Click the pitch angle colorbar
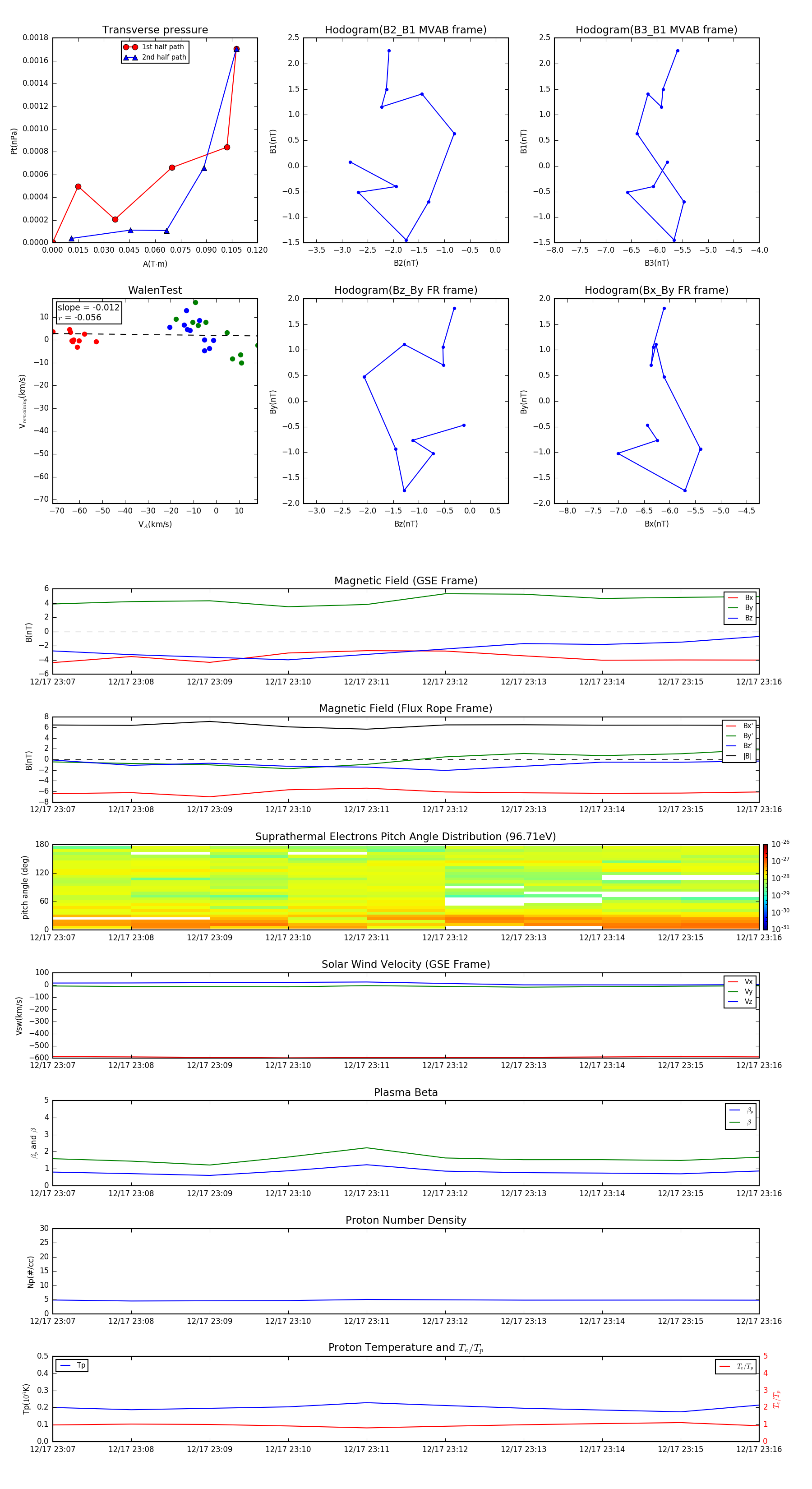Image resolution: width=812 pixels, height=1489 pixels. point(765,887)
